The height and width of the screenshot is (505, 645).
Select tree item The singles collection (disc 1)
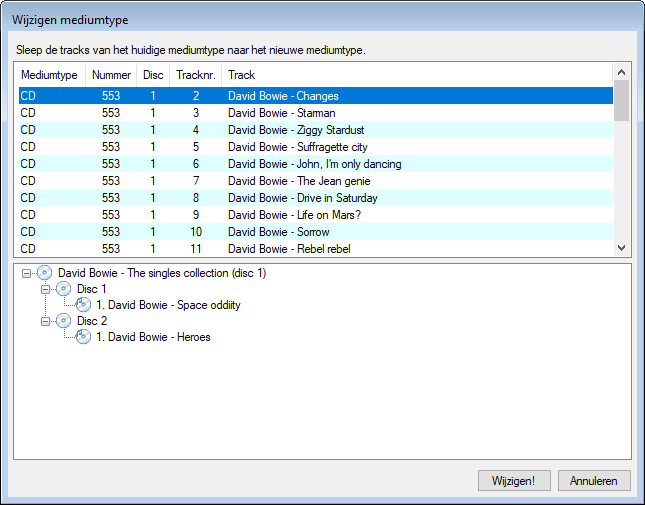[x=162, y=273]
